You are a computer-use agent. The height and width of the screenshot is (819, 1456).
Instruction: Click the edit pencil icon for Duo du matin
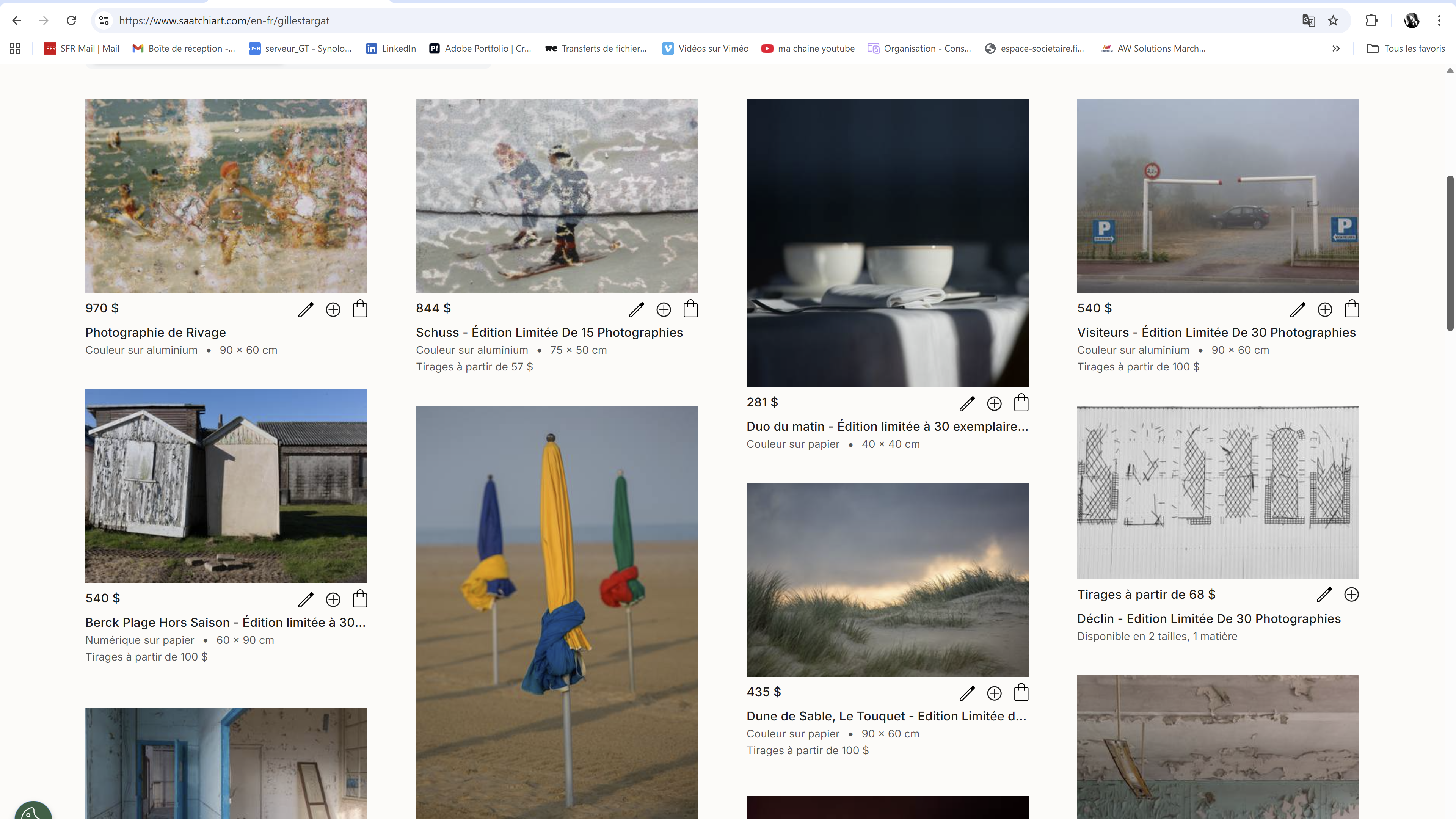(x=967, y=403)
